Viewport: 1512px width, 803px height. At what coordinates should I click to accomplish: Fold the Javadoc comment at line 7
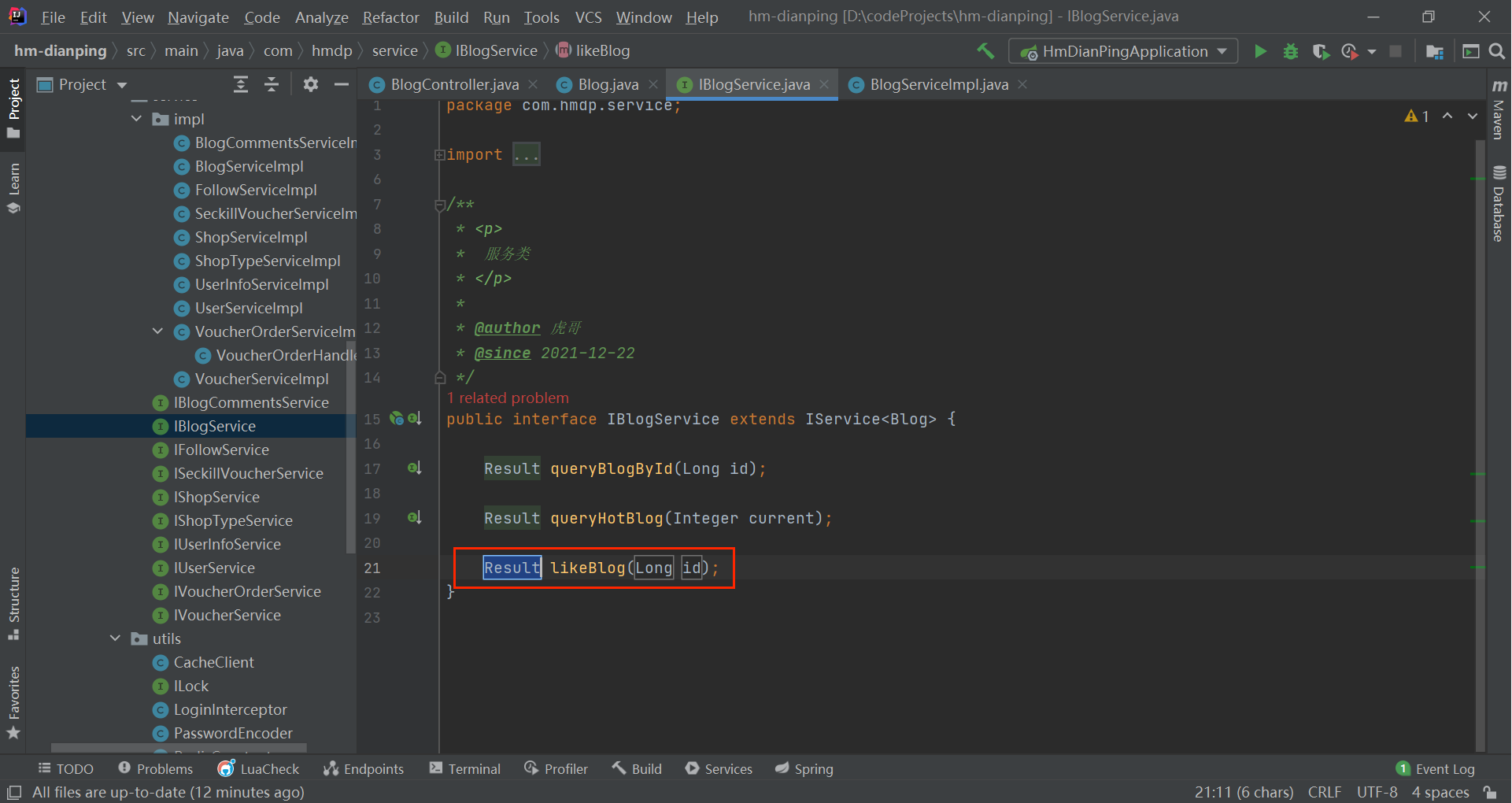[440, 205]
